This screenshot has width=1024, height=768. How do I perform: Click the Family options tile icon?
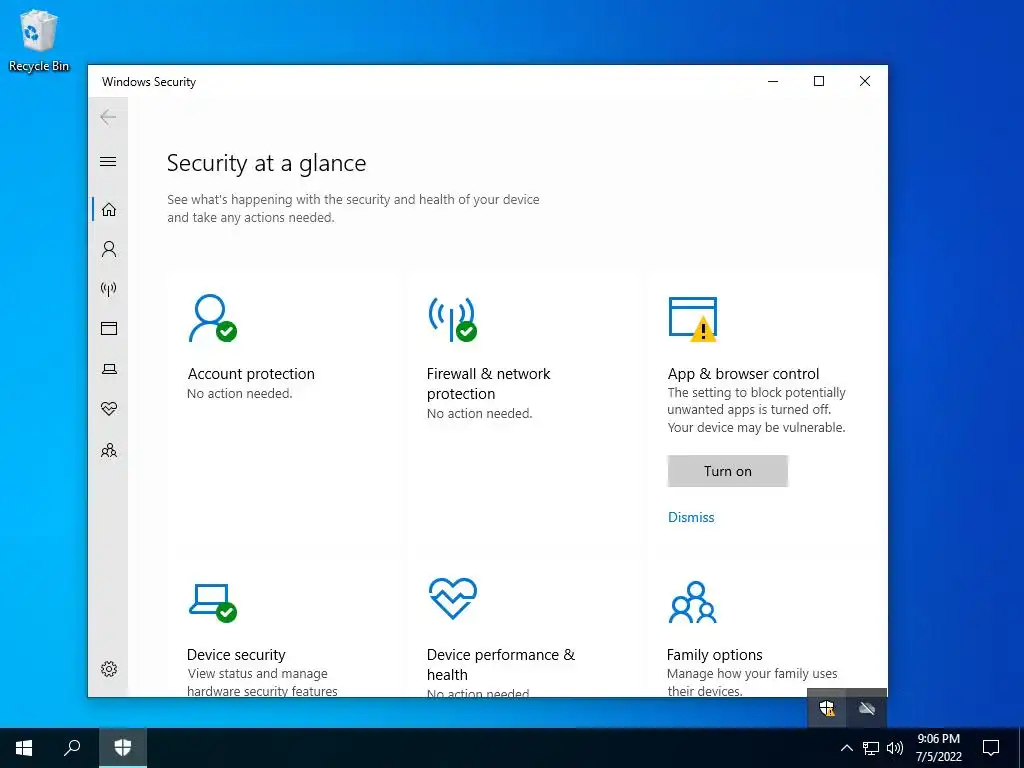(x=693, y=602)
